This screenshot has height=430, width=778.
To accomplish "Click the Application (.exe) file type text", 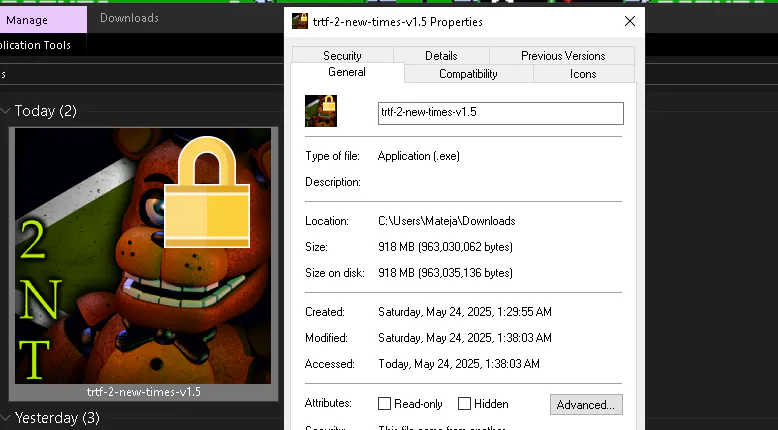I will coord(419,156).
